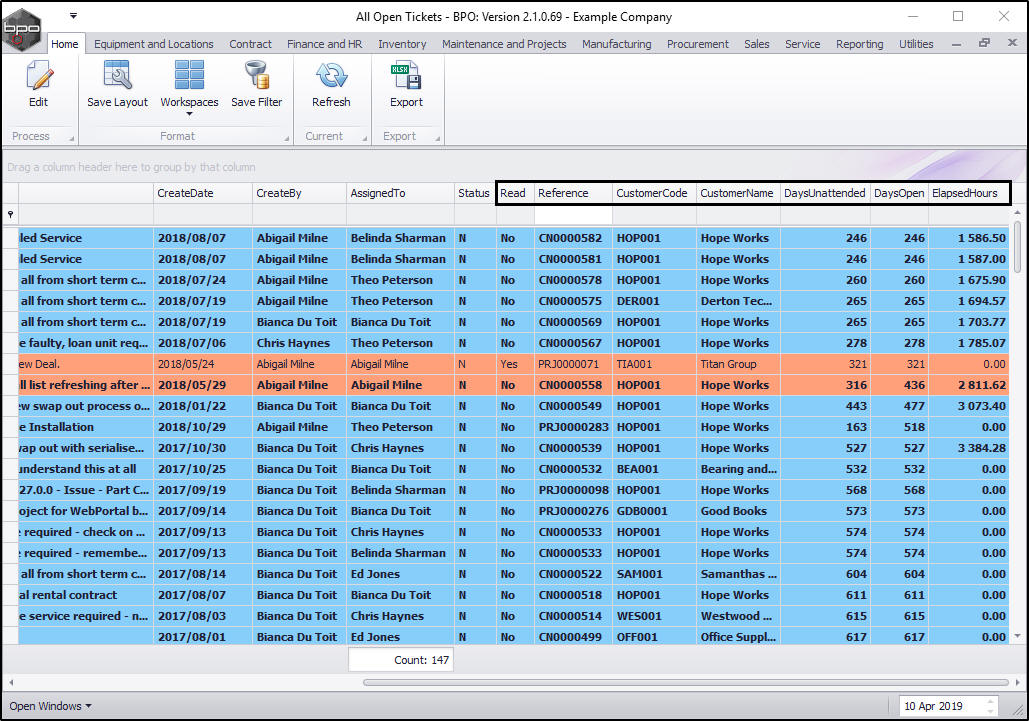The height and width of the screenshot is (721, 1029).
Task: Click the Save Filter funnel icon
Action: point(256,77)
